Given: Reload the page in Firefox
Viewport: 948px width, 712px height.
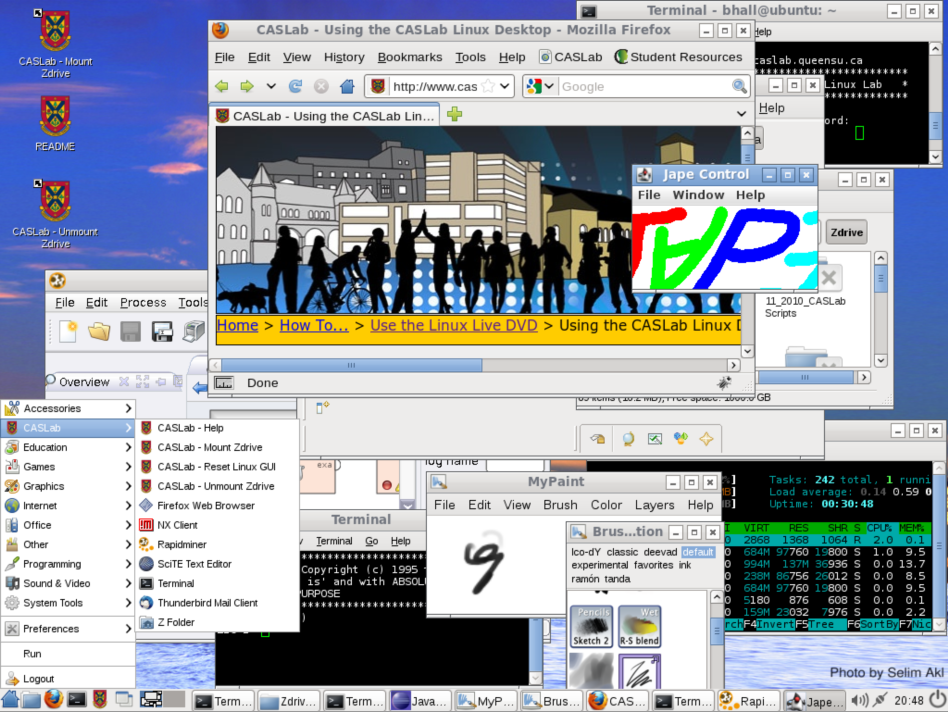Looking at the screenshot, I should [x=296, y=86].
